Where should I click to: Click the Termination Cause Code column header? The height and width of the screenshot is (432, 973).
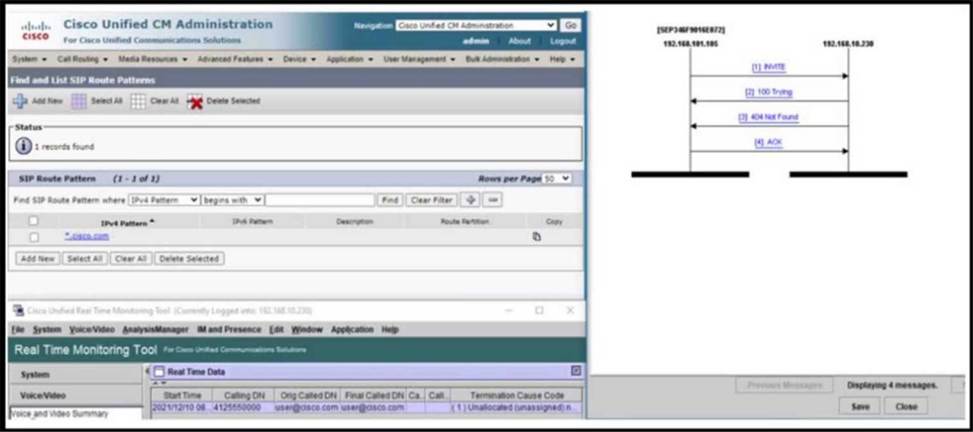517,395
